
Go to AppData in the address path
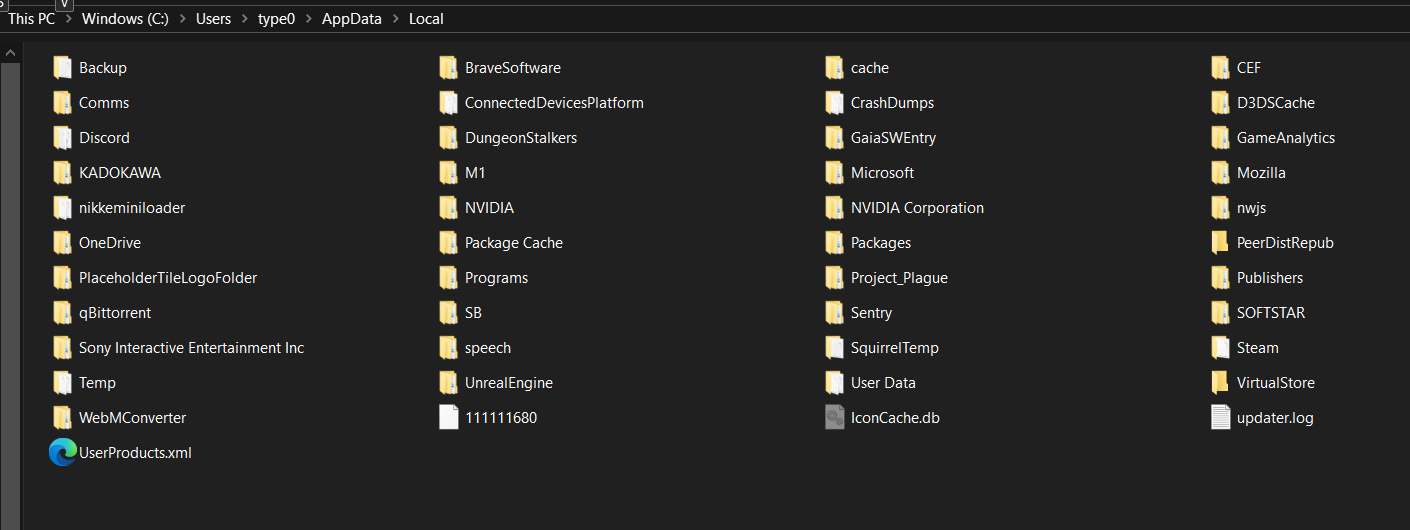click(352, 19)
